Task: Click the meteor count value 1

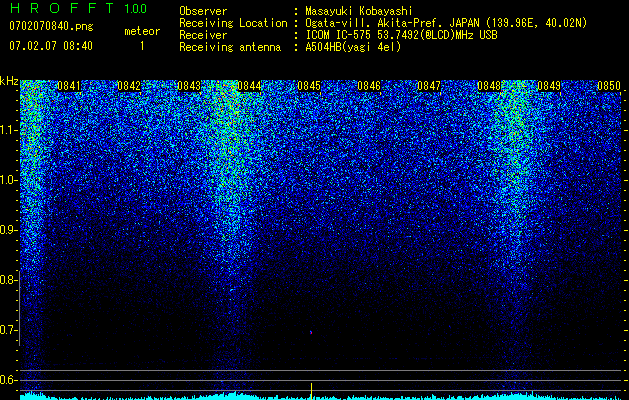Action: pos(142,46)
